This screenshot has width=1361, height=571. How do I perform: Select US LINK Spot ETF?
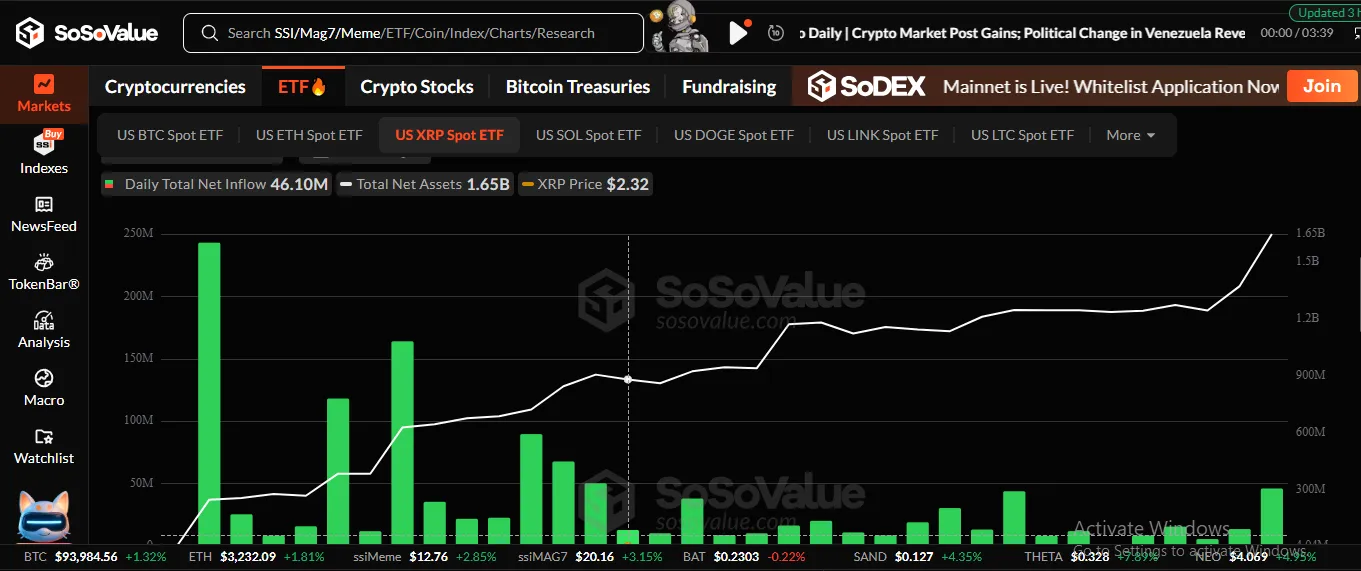(x=883, y=135)
